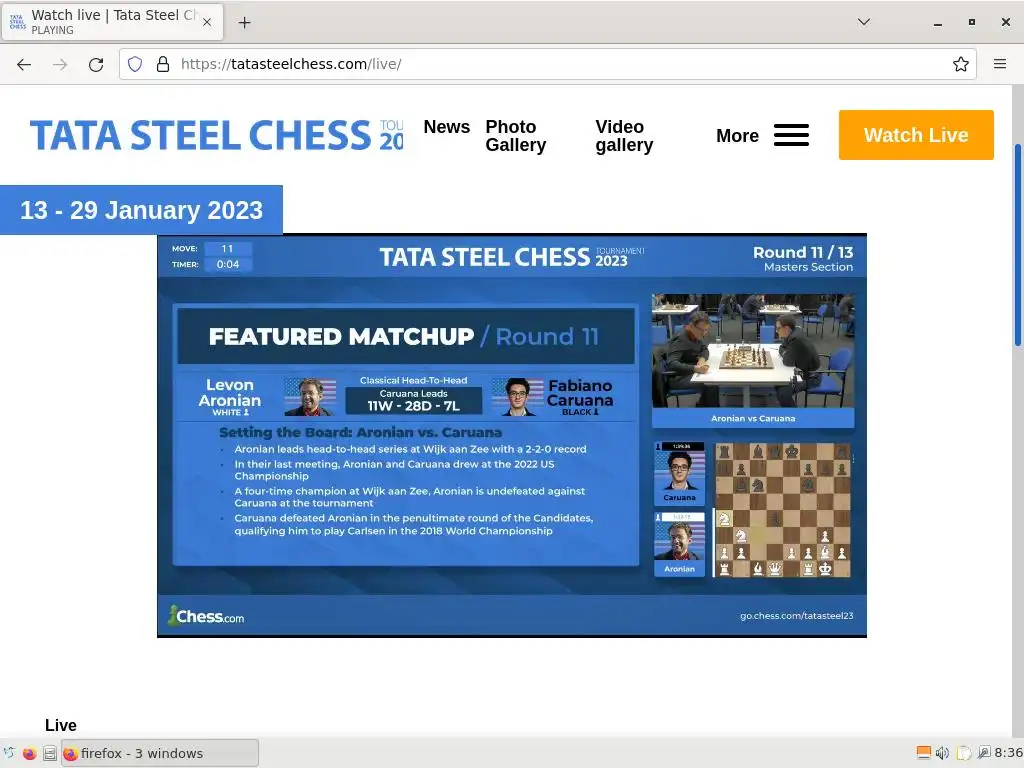Expand the More hamburger menu
Screen dimensions: 1024x768
click(762, 135)
